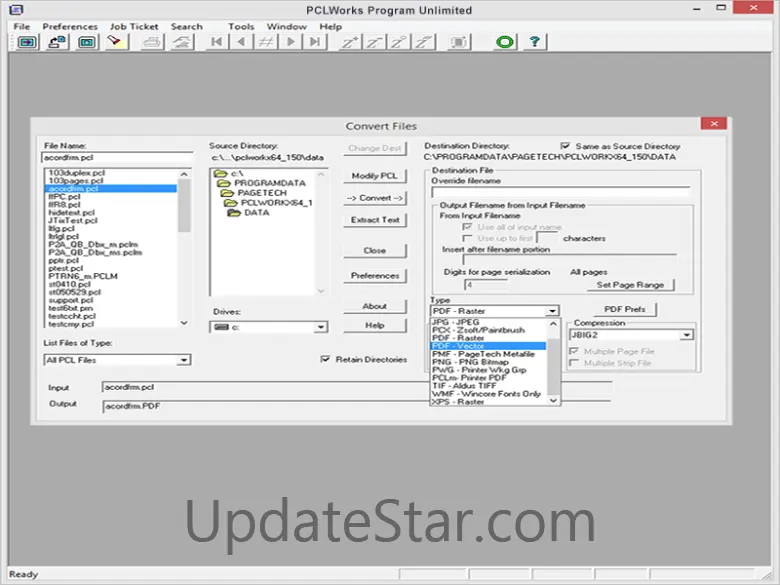780x585 pixels.
Task: Open the Window menu
Action: [287, 26]
